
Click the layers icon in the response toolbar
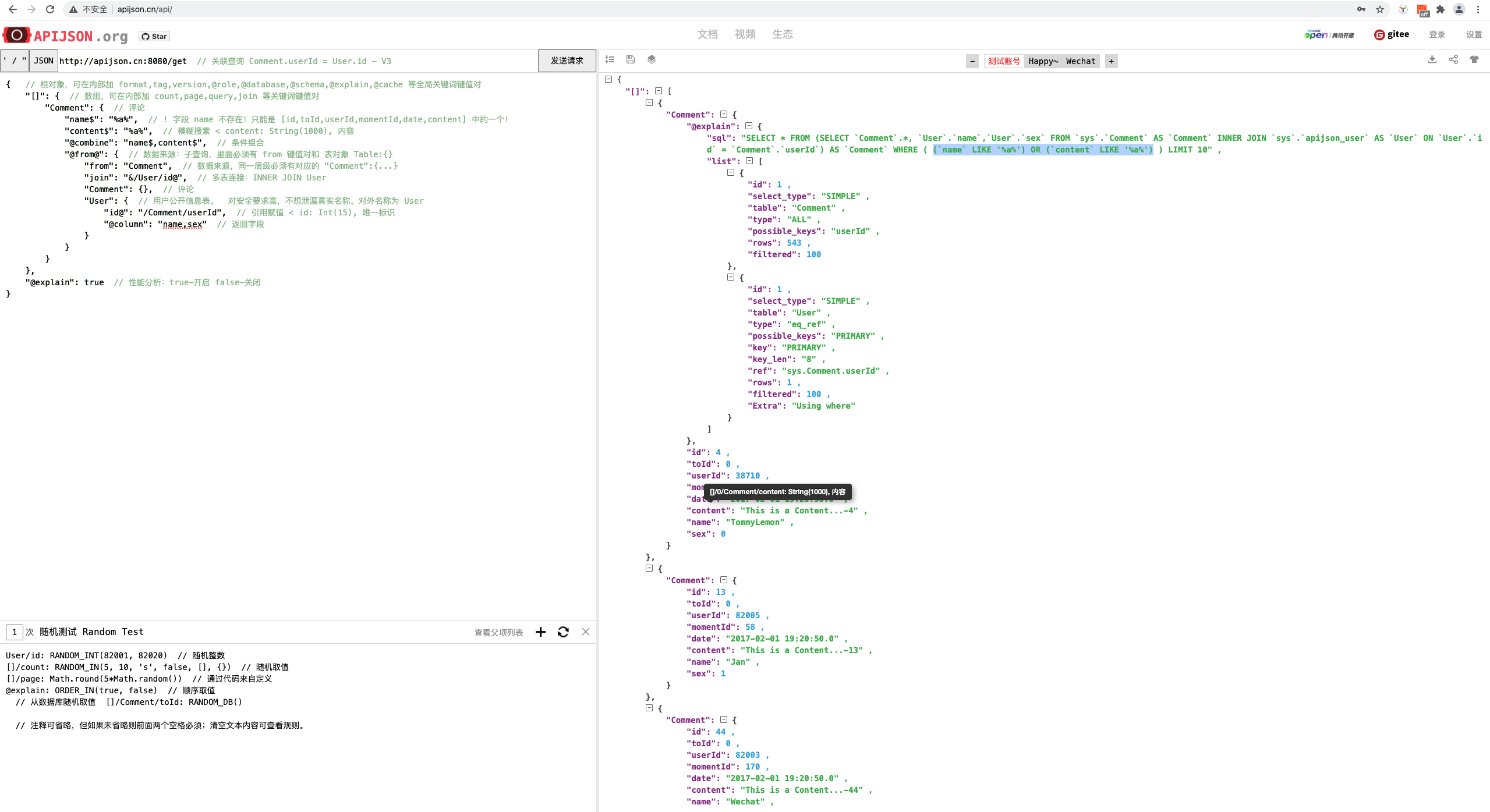pos(651,59)
